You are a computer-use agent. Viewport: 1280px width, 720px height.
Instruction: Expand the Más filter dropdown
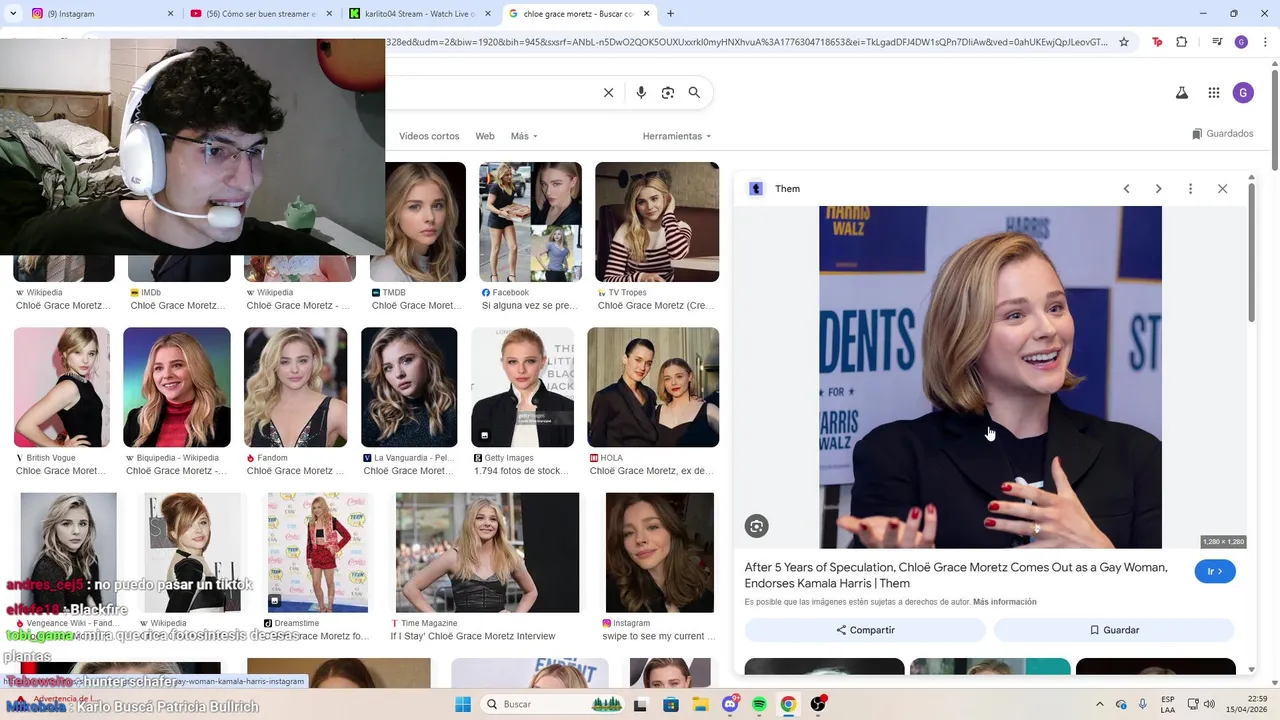click(524, 136)
